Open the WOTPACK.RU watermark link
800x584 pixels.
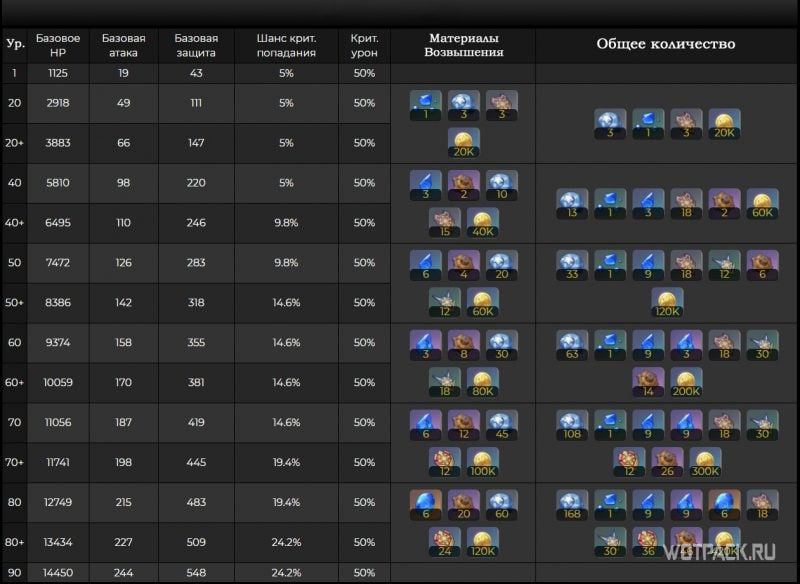pos(720,551)
